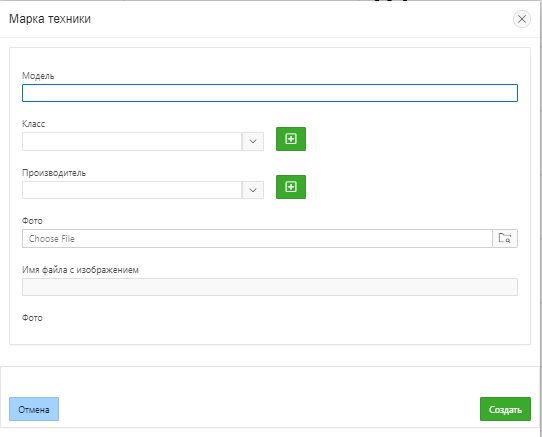Image resolution: width=542 pixels, height=437 pixels.
Task: Click the Модель field label
Action: (x=38, y=76)
